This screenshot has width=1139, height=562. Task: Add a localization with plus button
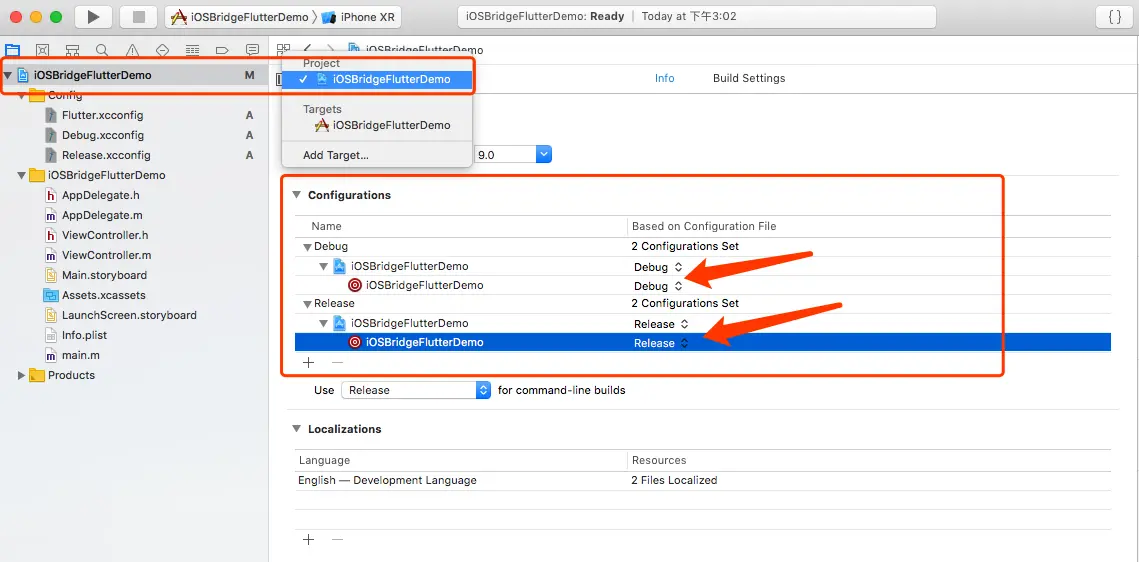point(308,539)
